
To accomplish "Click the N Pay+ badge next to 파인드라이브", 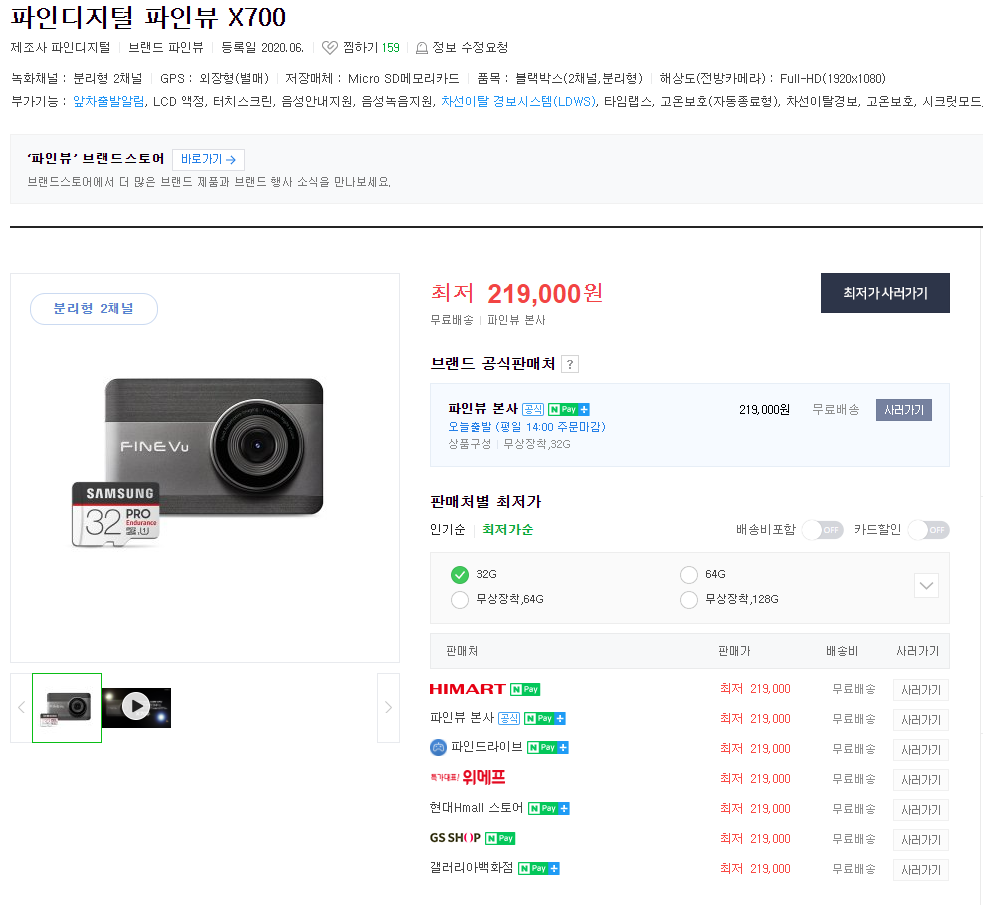I will click(x=547, y=747).
